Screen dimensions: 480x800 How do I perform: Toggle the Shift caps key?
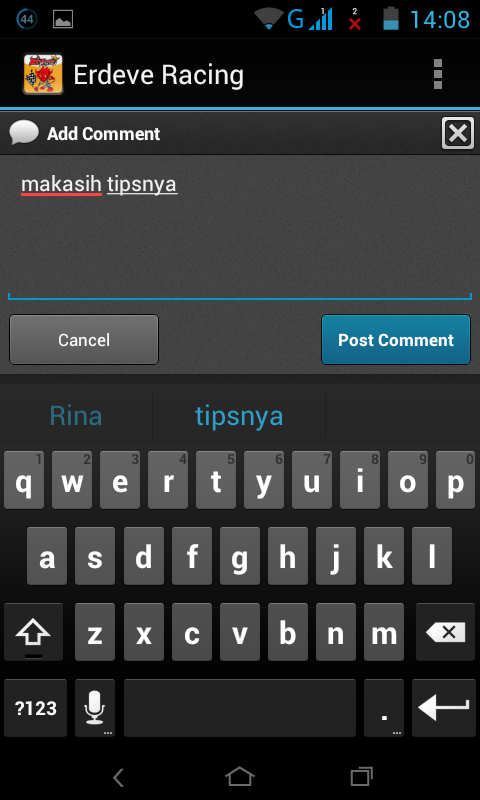click(33, 632)
